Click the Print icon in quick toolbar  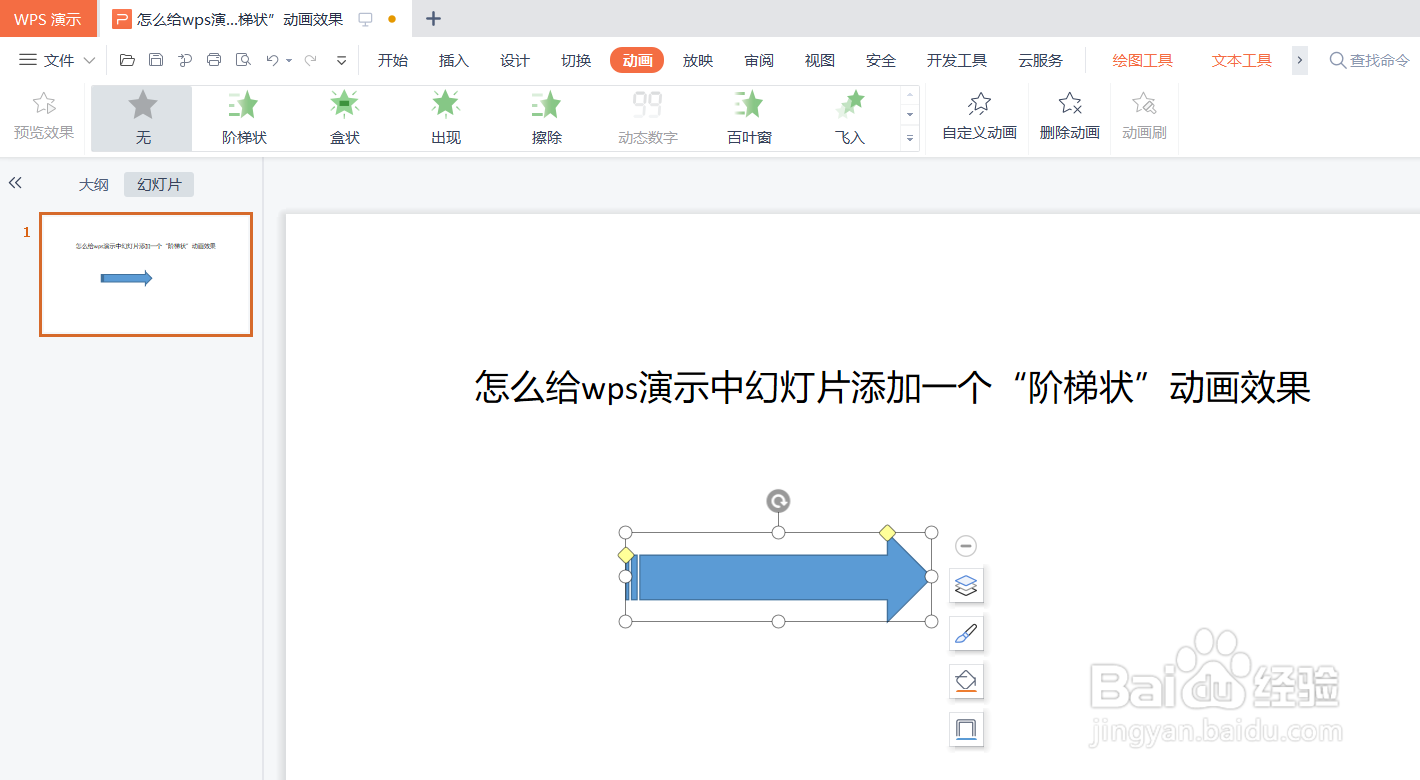[214, 60]
